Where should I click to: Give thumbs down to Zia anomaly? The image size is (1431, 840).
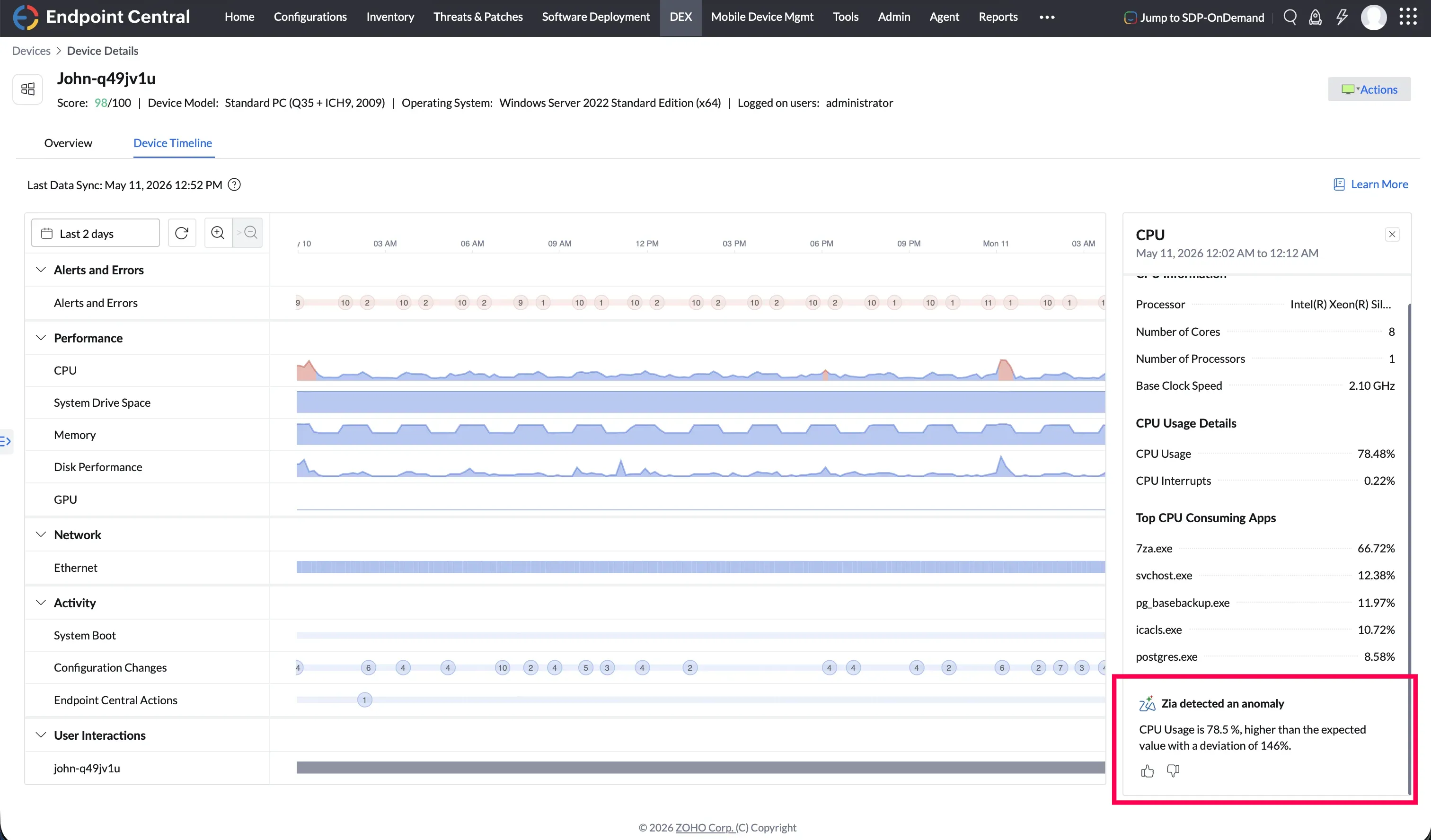[1173, 771]
